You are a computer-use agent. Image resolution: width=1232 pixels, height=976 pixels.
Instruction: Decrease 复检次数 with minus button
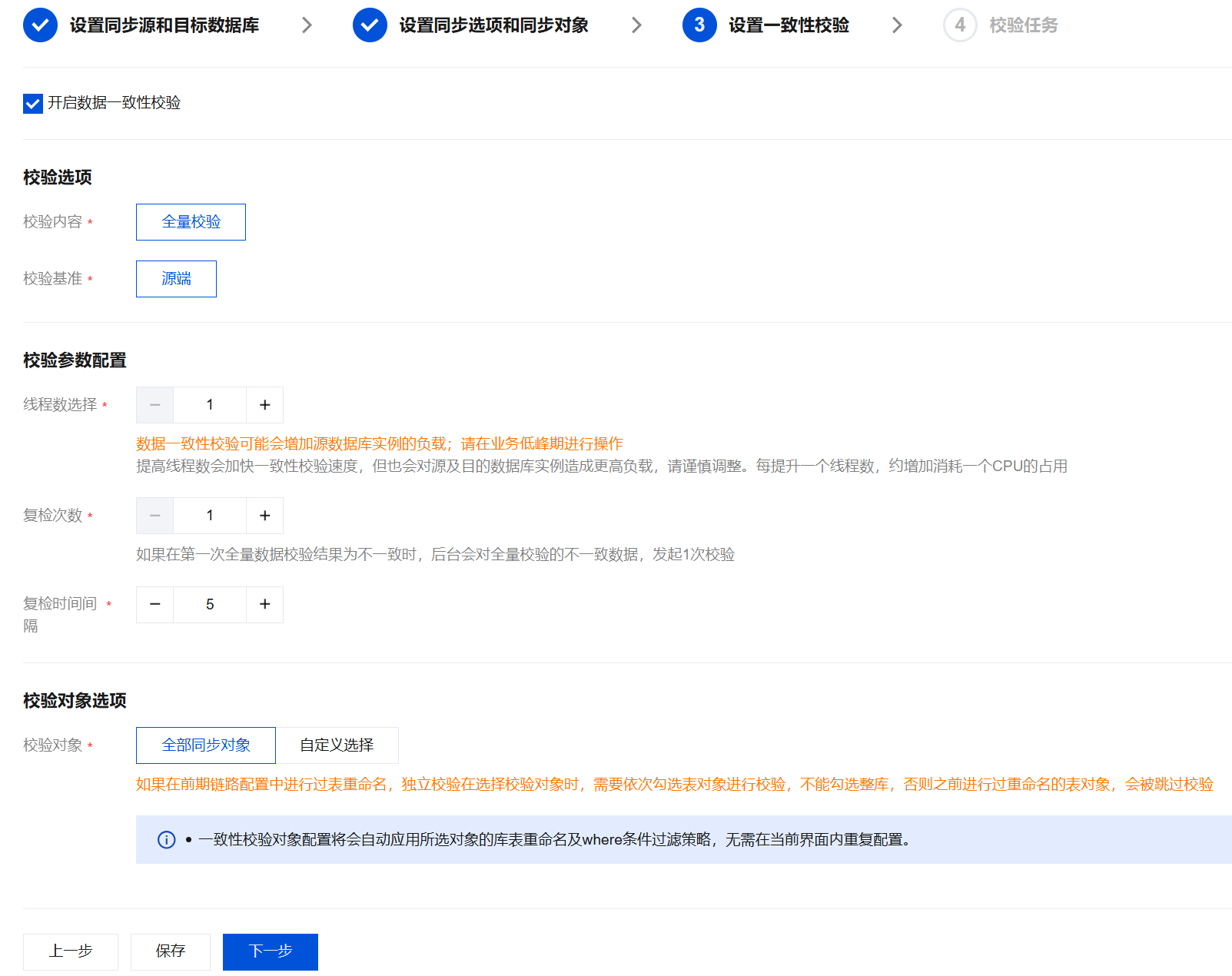point(154,516)
